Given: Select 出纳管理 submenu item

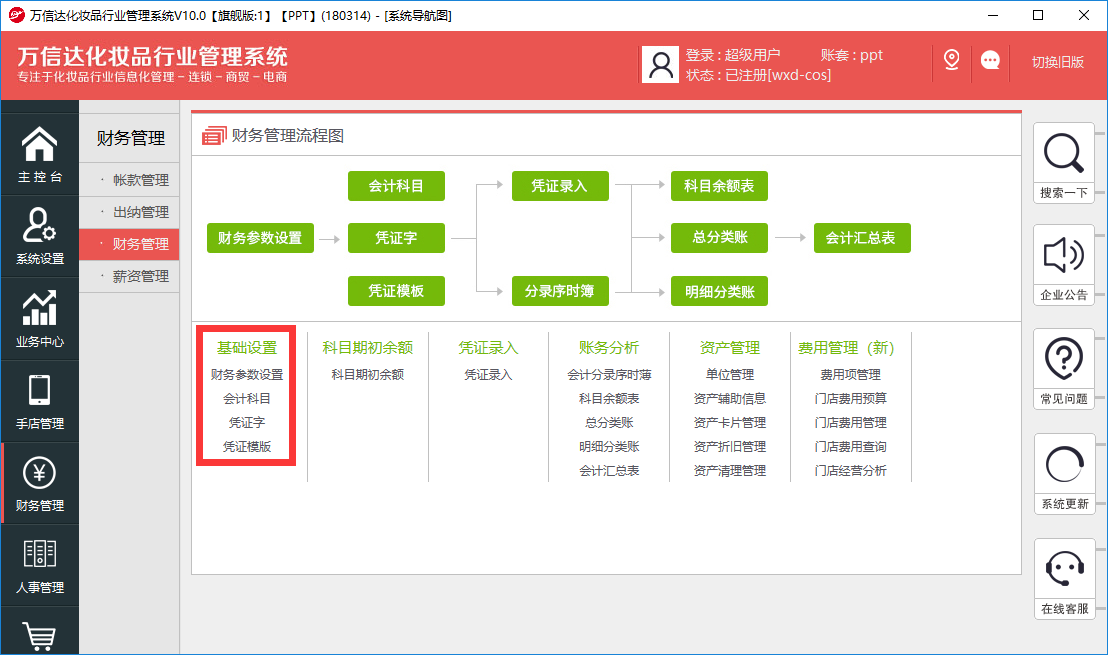Looking at the screenshot, I should point(129,212).
